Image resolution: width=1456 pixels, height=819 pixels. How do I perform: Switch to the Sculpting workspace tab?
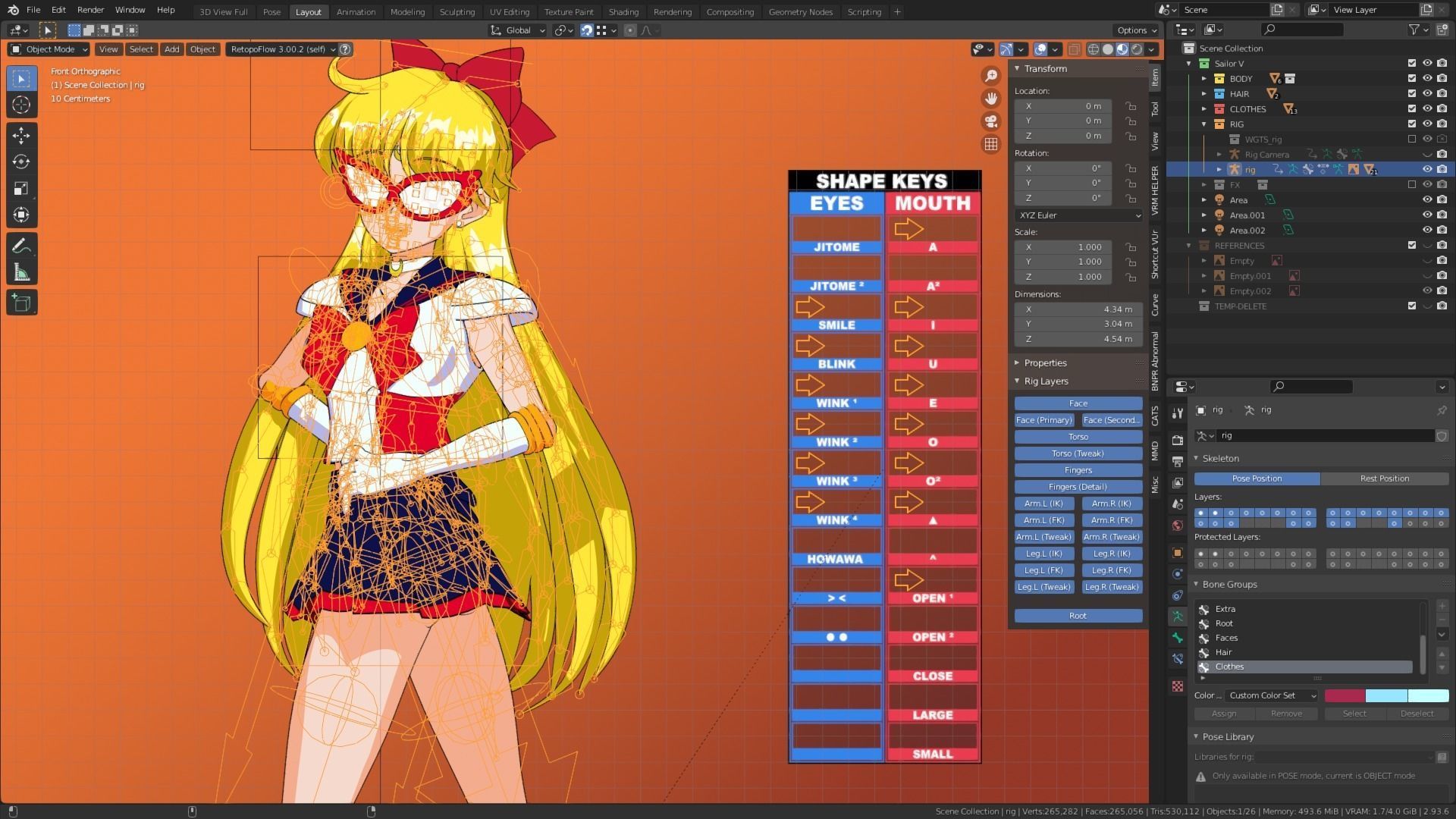457,12
